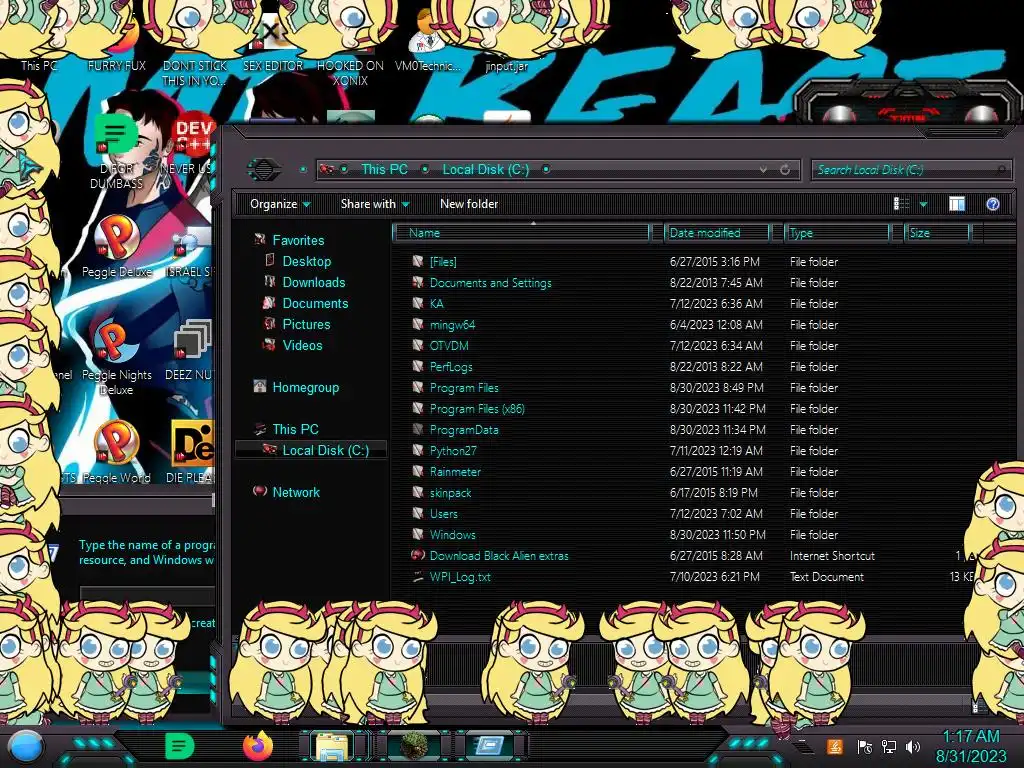Select Download Black Alien extras shortcut icon
This screenshot has height=768, width=1024.
coord(418,555)
